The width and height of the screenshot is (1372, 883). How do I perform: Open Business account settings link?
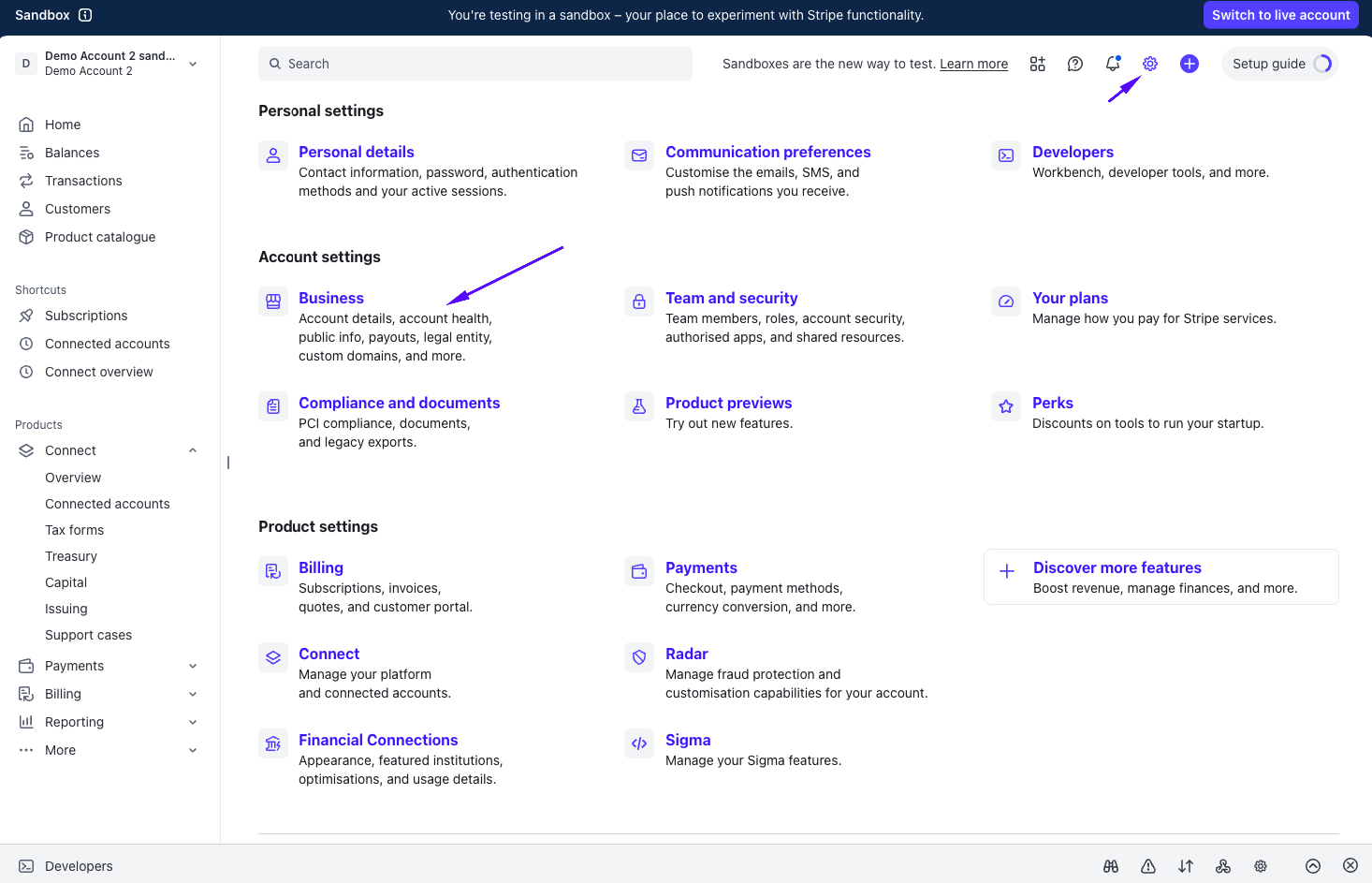[x=331, y=298]
